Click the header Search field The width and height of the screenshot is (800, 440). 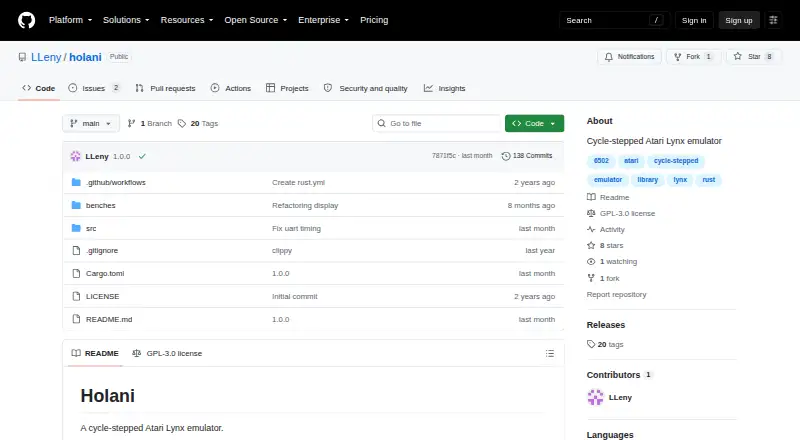coord(614,20)
